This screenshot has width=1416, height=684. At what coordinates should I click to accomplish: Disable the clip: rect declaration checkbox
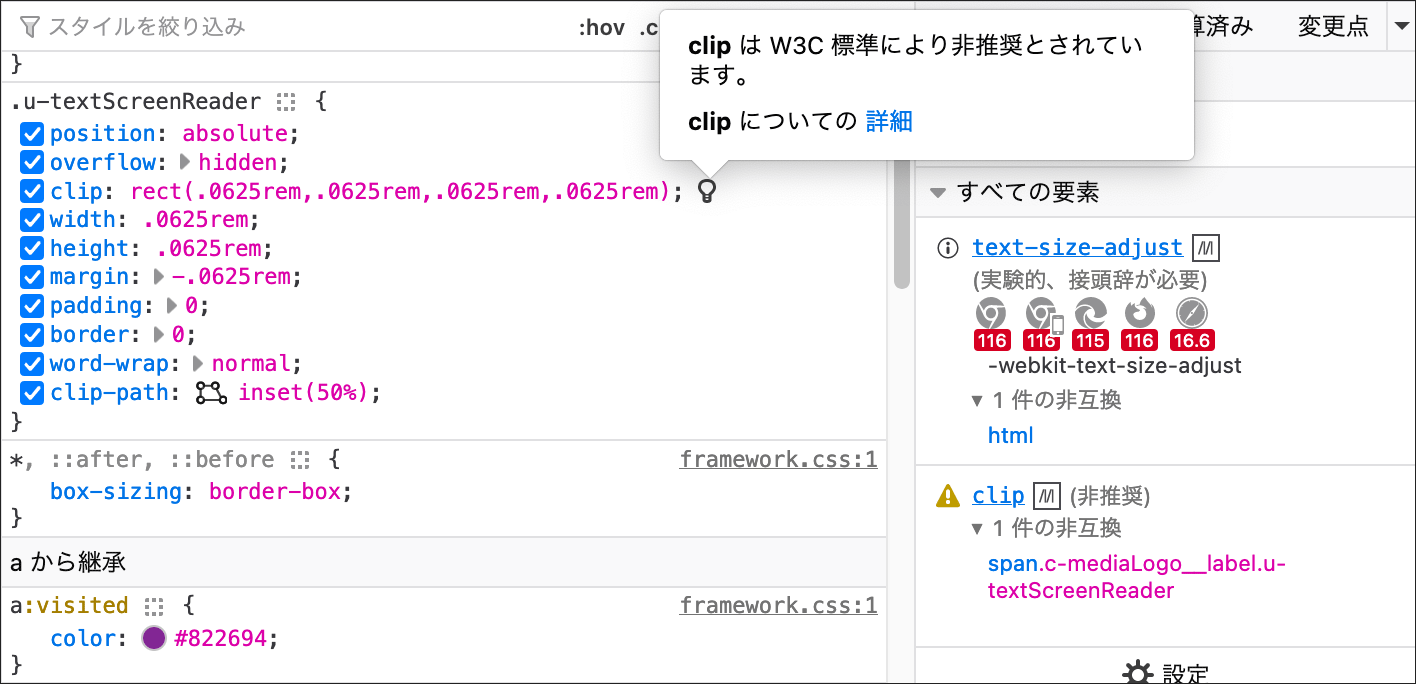(33, 191)
